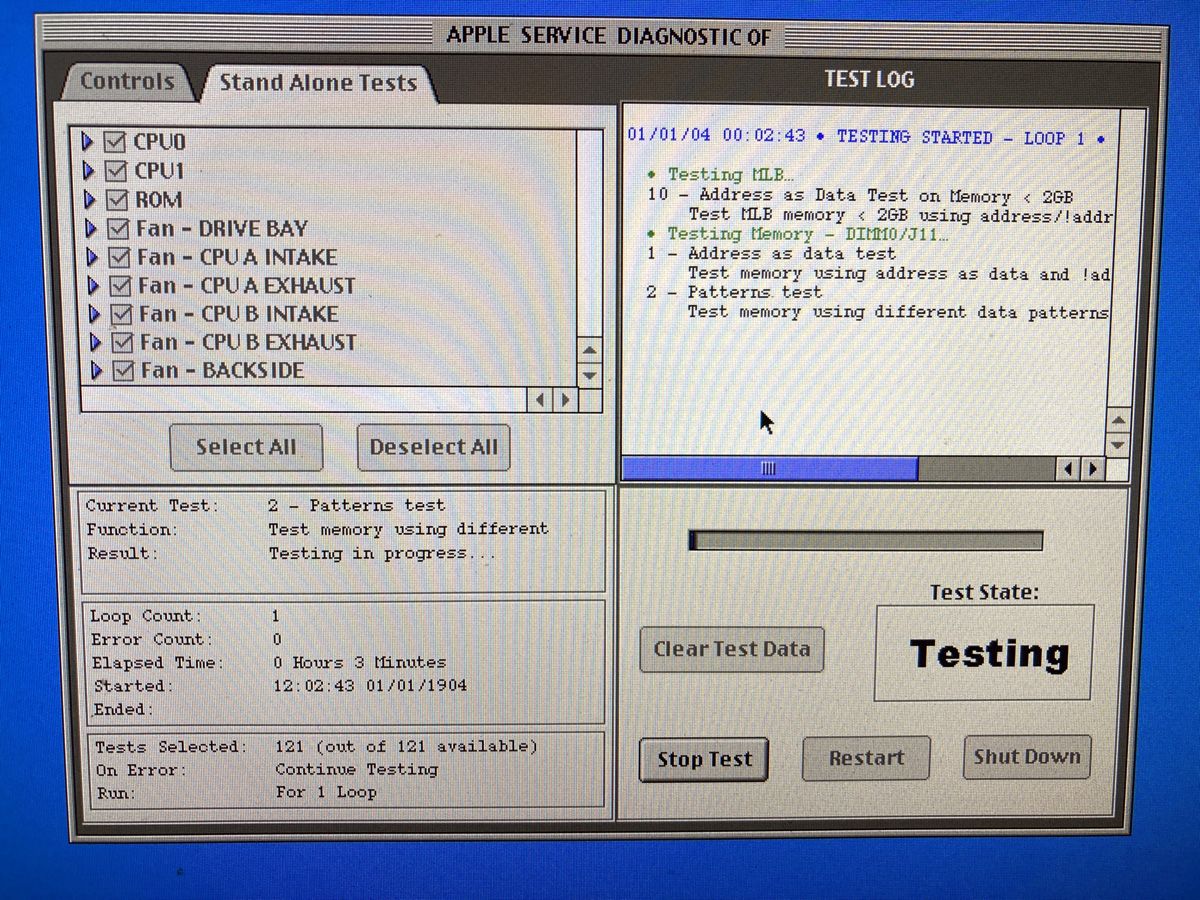Viewport: 1200px width, 900px height.
Task: Toggle Fan - CPU A INTAKE checkbox
Action: pos(121,257)
